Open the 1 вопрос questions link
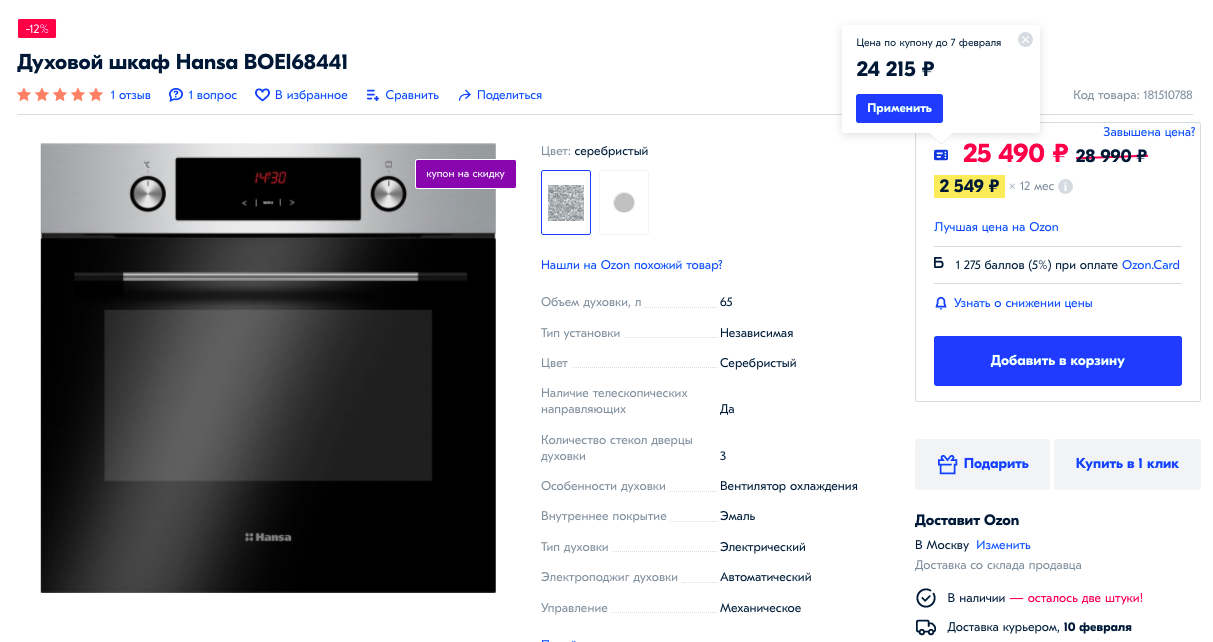Screen dimensions: 1213x642 pyautogui.click(x=212, y=95)
